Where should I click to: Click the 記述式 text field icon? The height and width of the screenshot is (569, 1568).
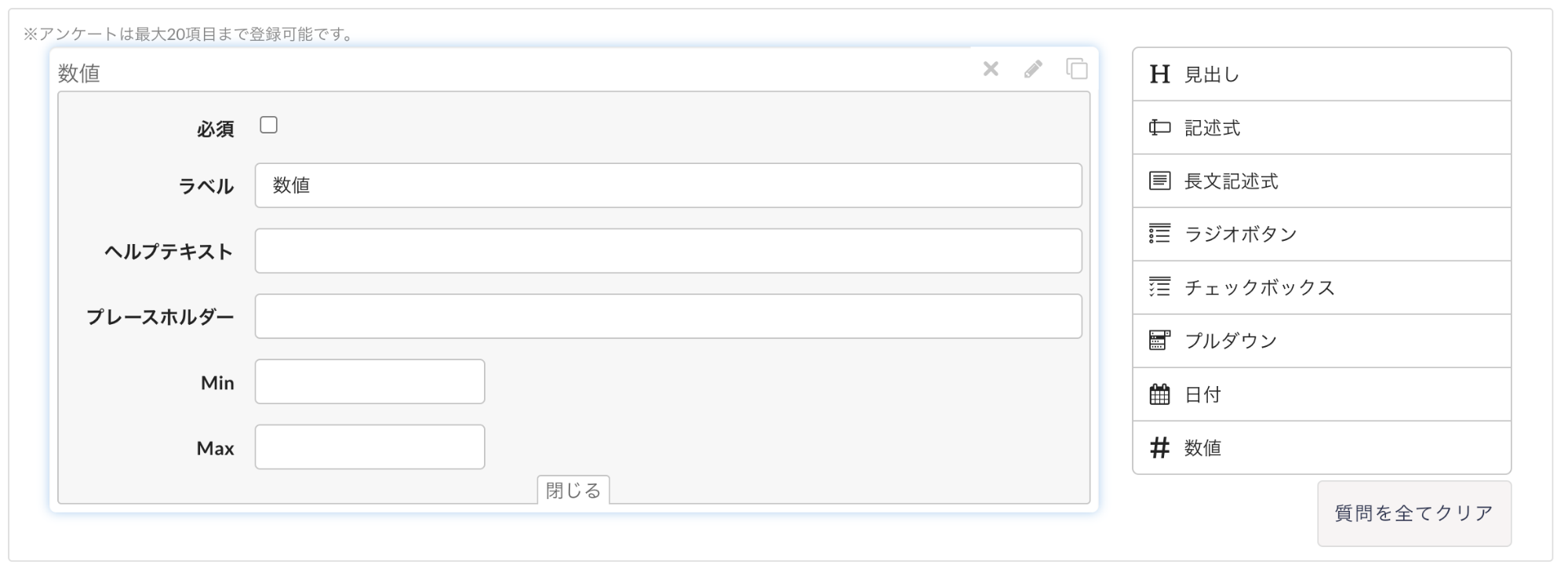coord(1159,127)
